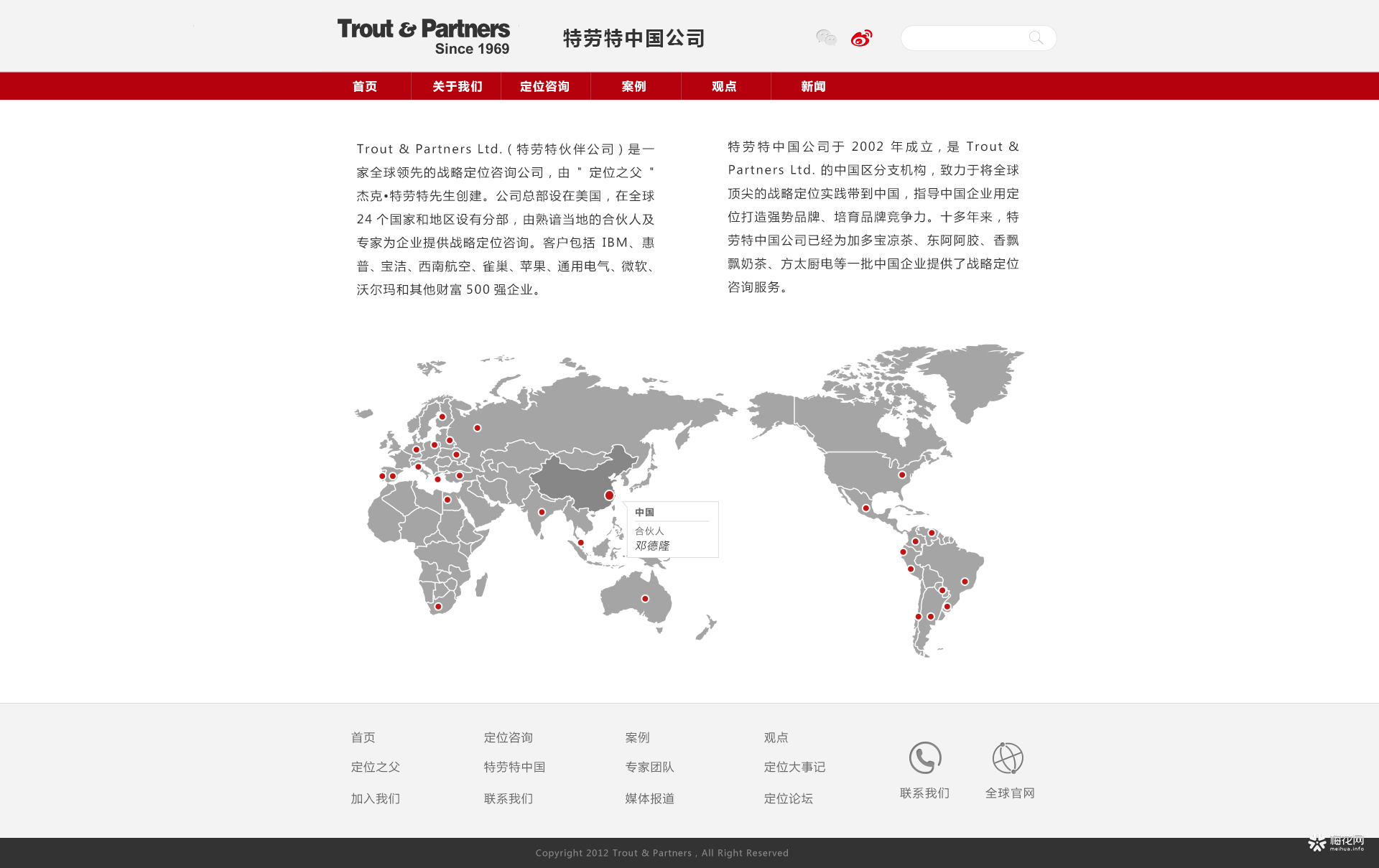Click the India map marker
This screenshot has height=868, width=1379.
click(x=542, y=513)
